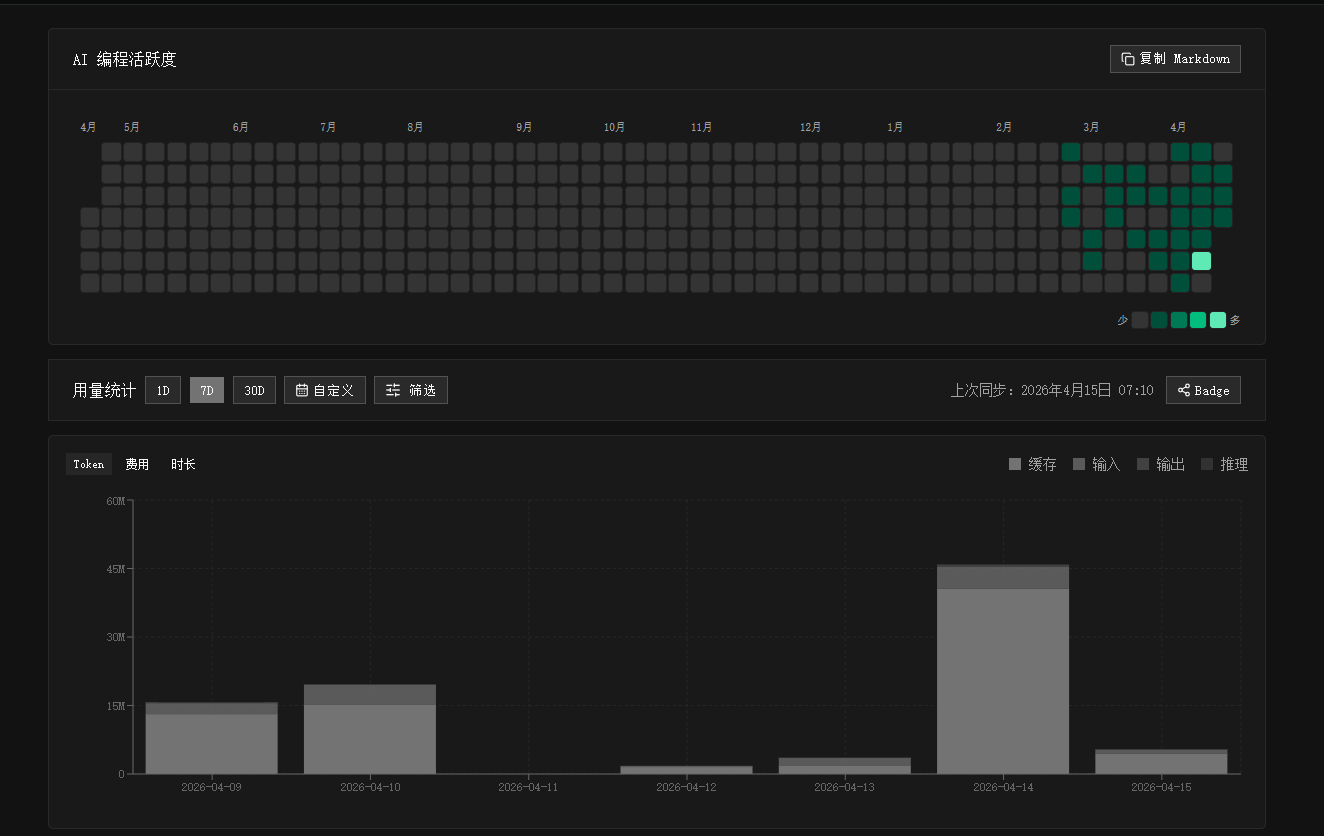Select the 1D time range
The width and height of the screenshot is (1324, 836).
point(163,390)
